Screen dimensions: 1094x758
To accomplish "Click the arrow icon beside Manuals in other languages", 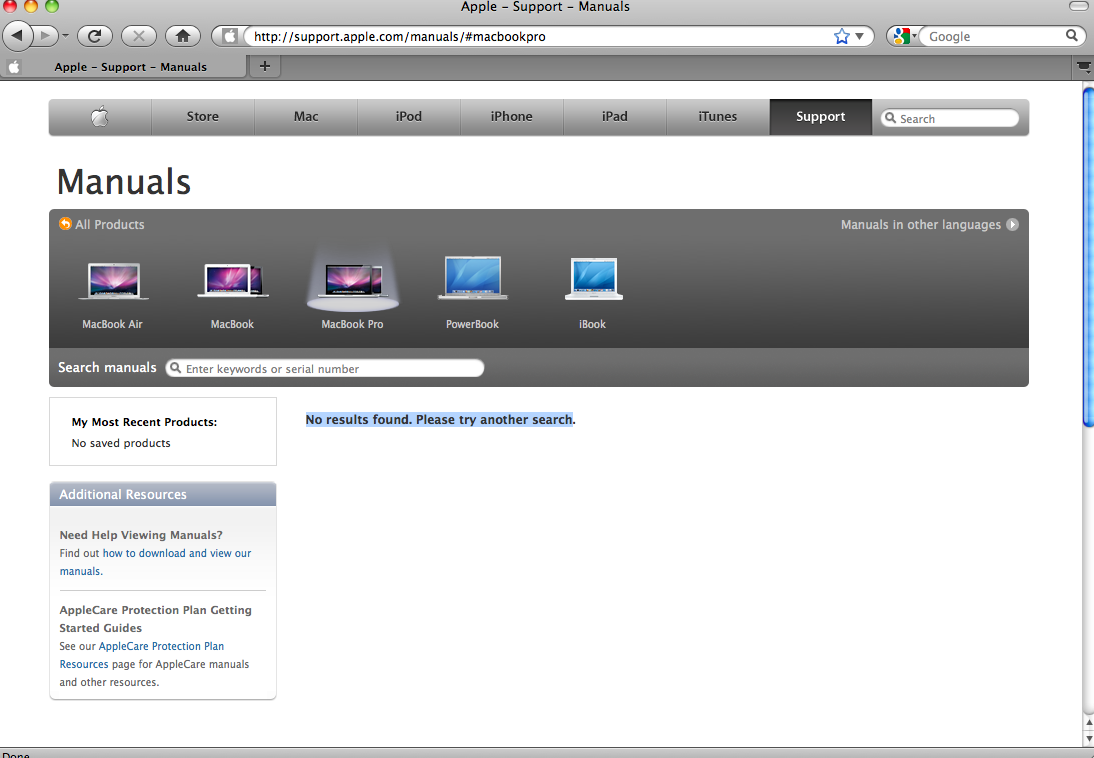I will click(x=1012, y=225).
